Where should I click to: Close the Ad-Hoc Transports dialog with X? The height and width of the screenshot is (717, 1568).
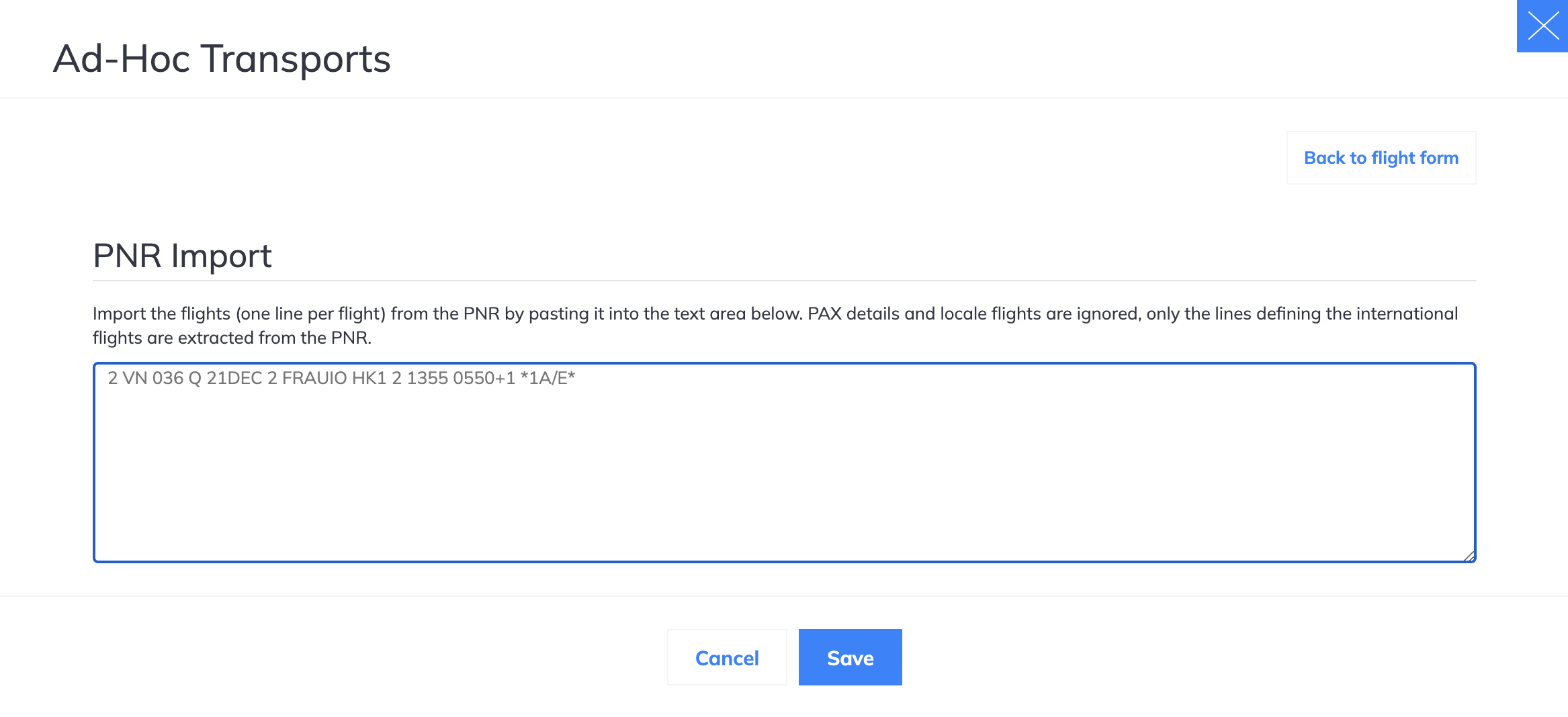[1542, 26]
